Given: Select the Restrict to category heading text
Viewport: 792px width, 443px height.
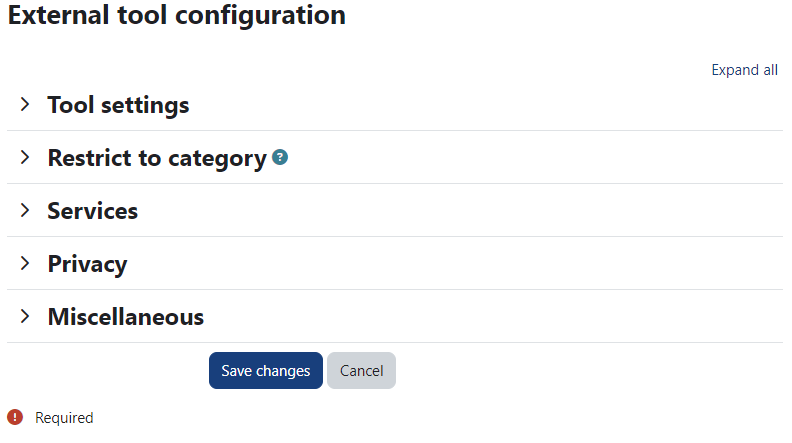Looking at the screenshot, I should (x=157, y=158).
